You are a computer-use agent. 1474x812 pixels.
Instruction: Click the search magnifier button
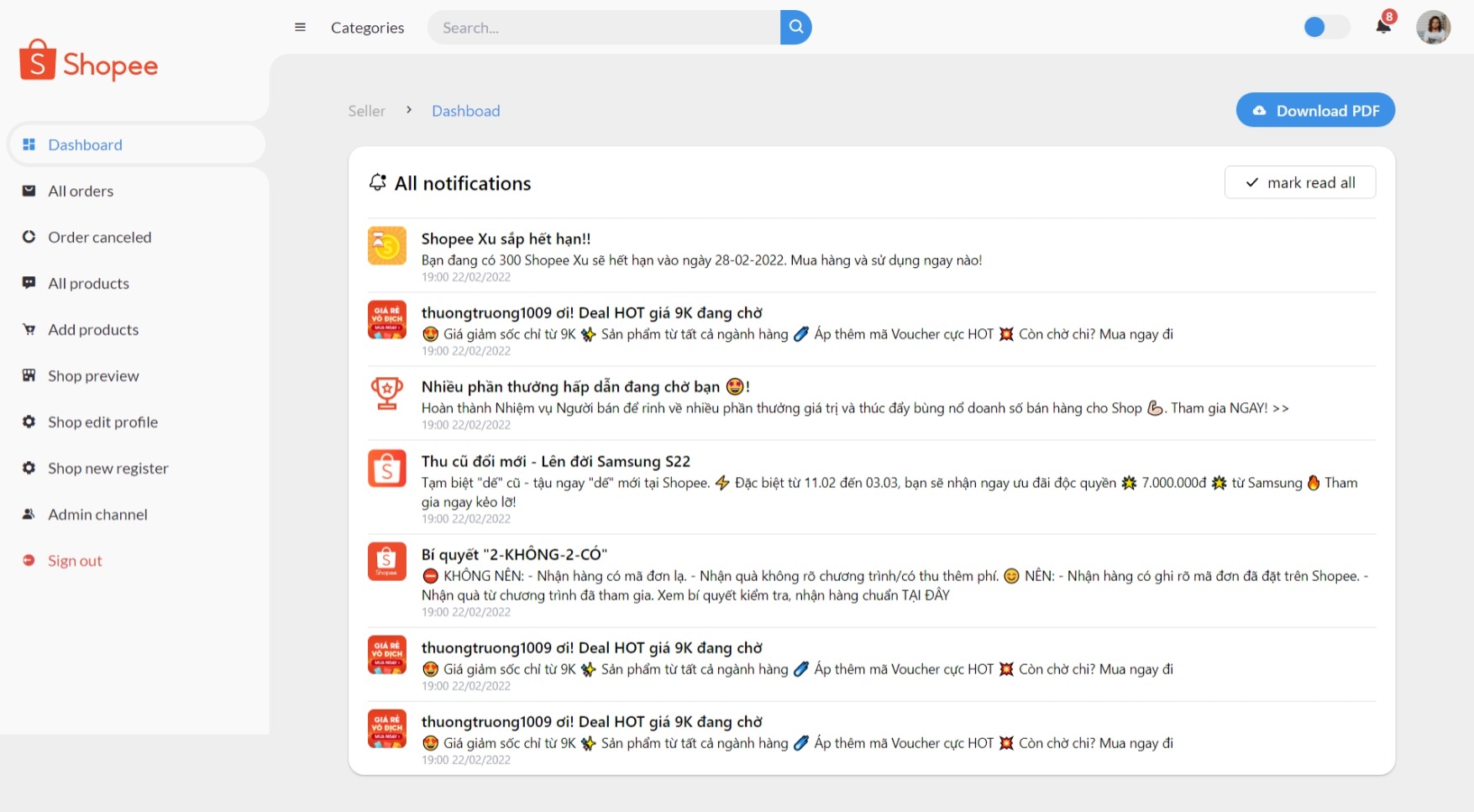click(x=795, y=27)
